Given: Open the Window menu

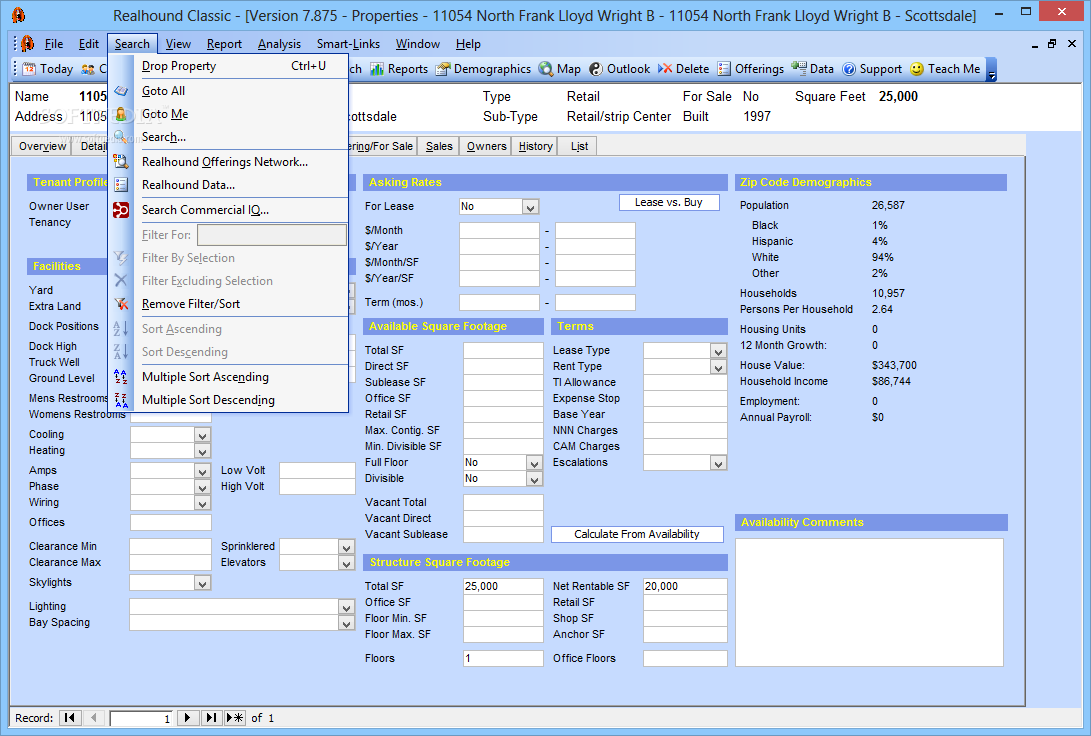Looking at the screenshot, I should [417, 44].
